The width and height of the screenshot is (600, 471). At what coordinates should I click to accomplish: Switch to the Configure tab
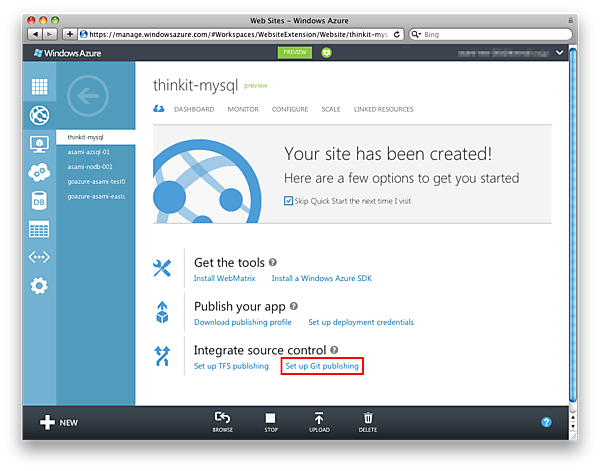click(290, 109)
